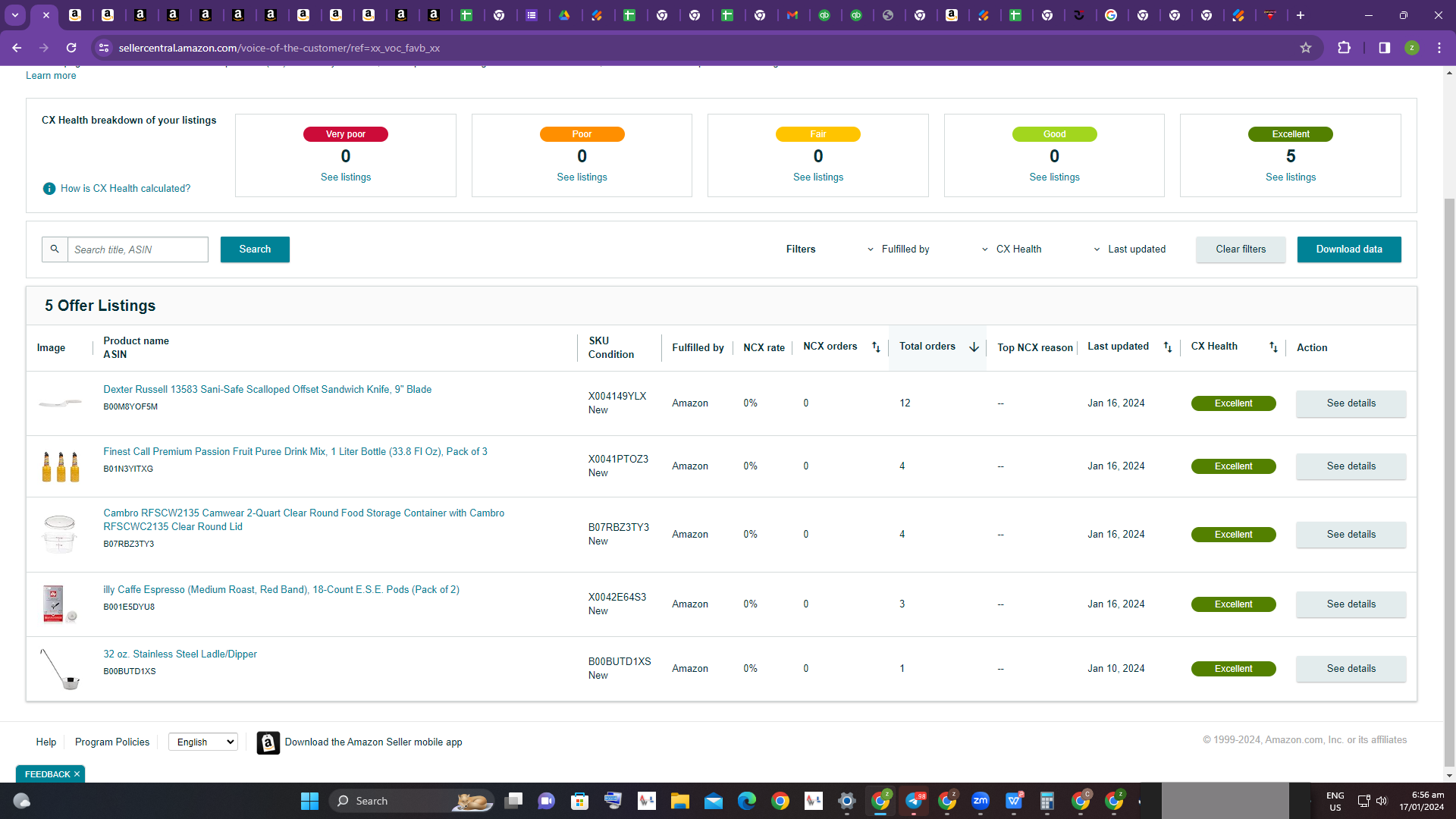Click Download data button
1456x819 pixels.
point(1349,249)
